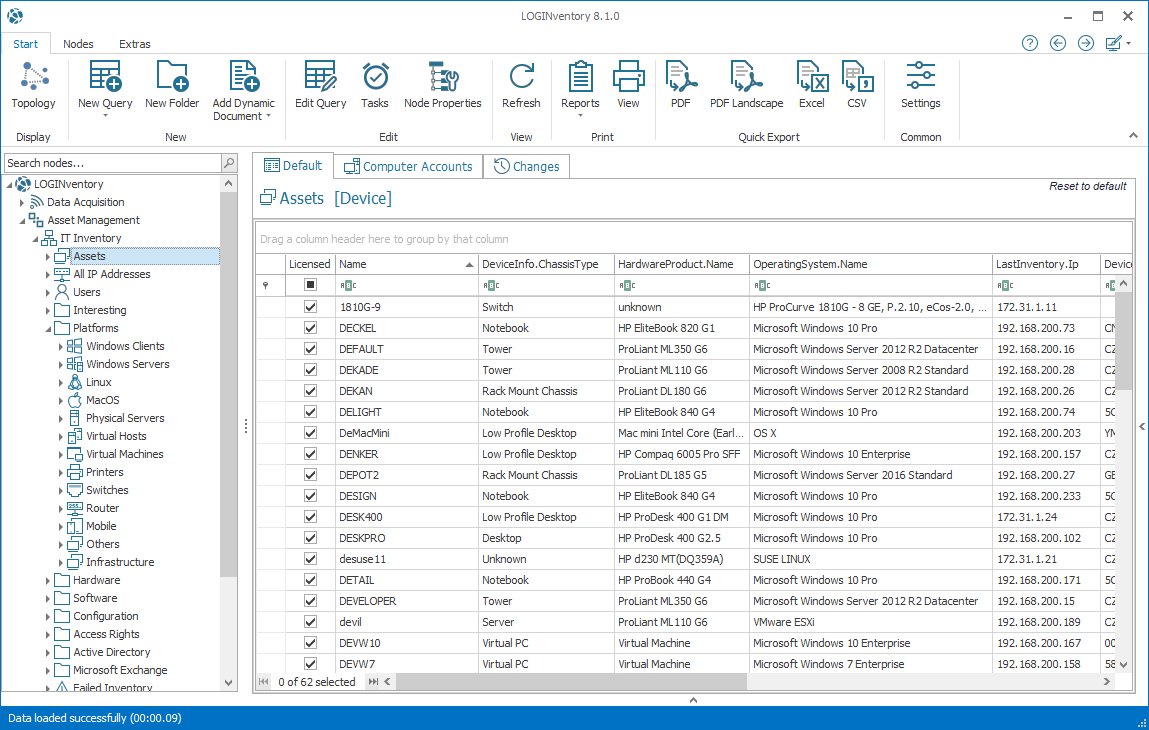The image size is (1149, 730).
Task: Select the Printers node
Action: pyautogui.click(x=105, y=472)
